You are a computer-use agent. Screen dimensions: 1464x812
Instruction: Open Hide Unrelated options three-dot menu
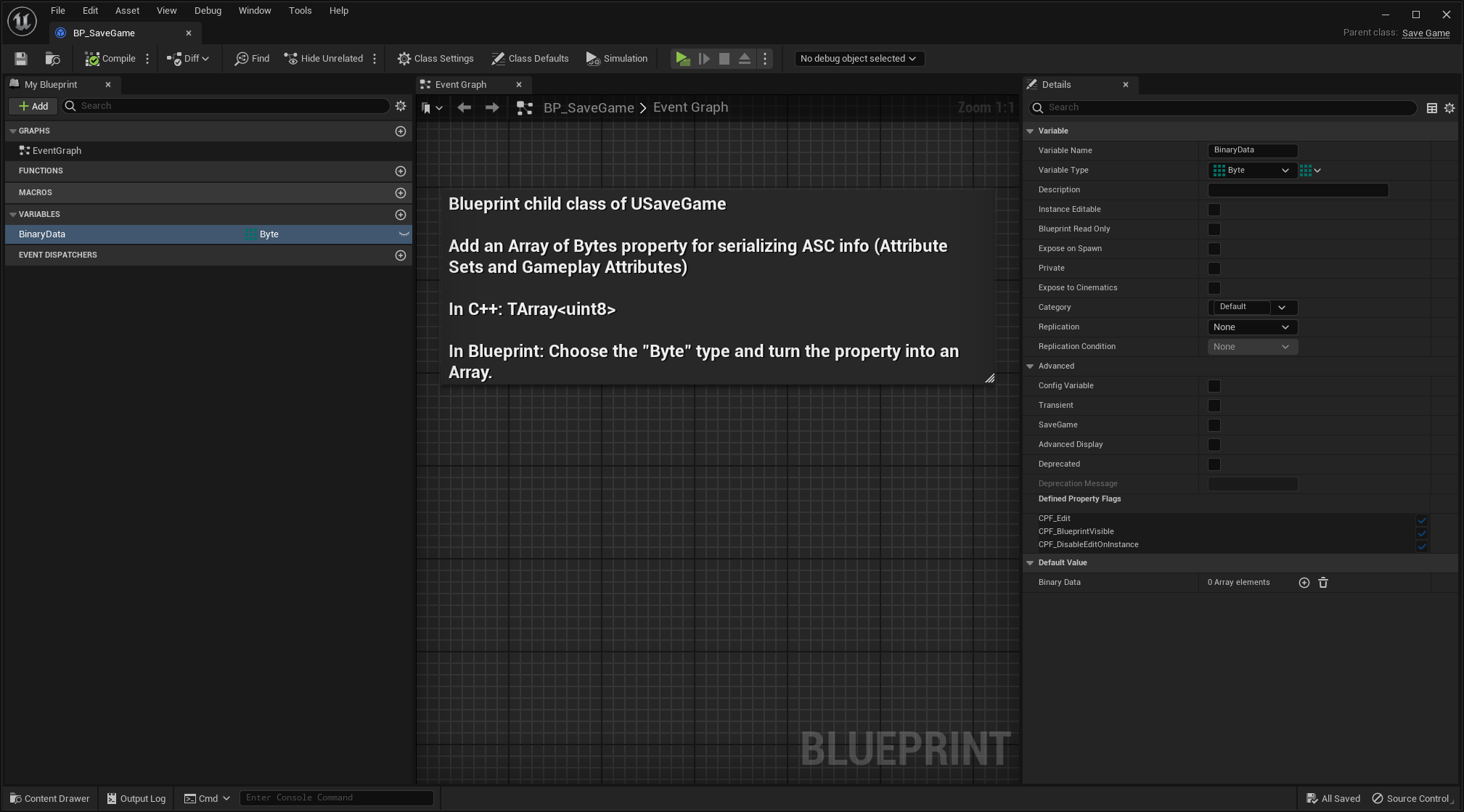pyautogui.click(x=375, y=59)
